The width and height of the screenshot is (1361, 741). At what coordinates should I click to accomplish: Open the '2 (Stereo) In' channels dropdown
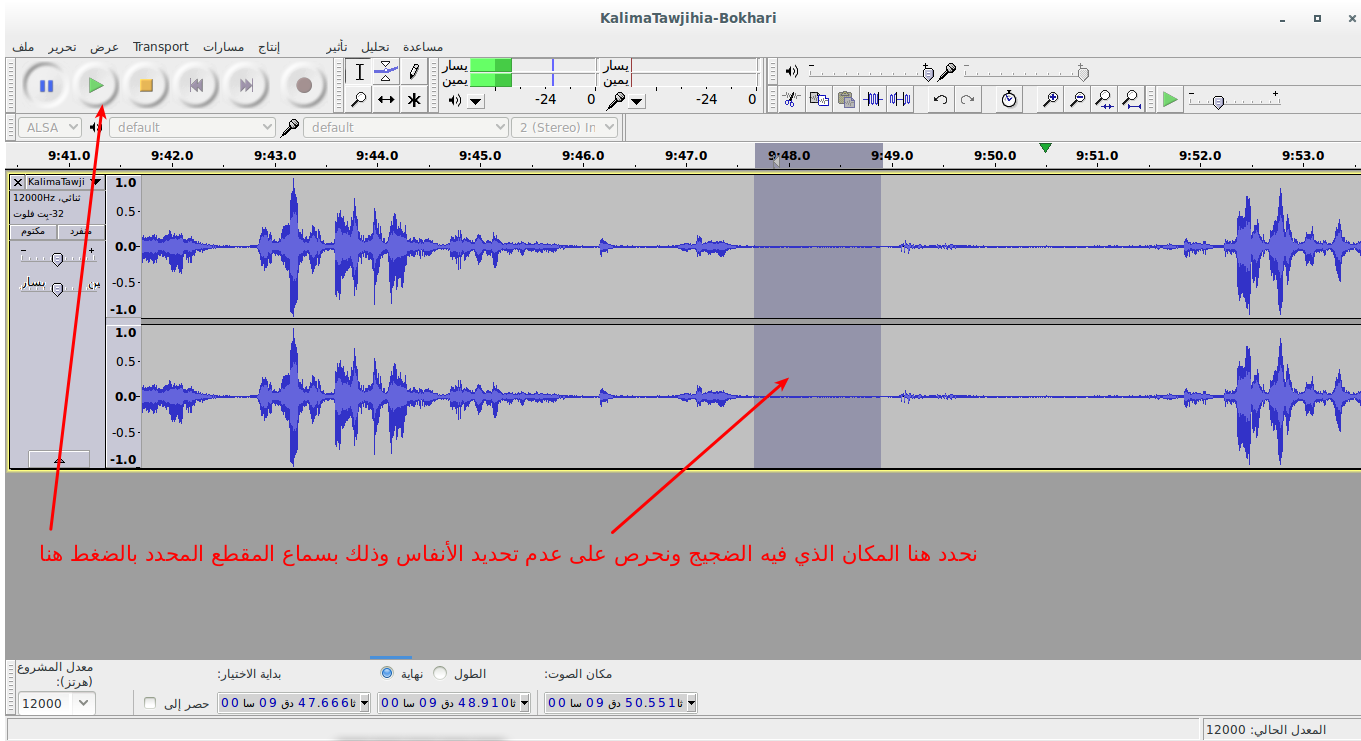564,127
